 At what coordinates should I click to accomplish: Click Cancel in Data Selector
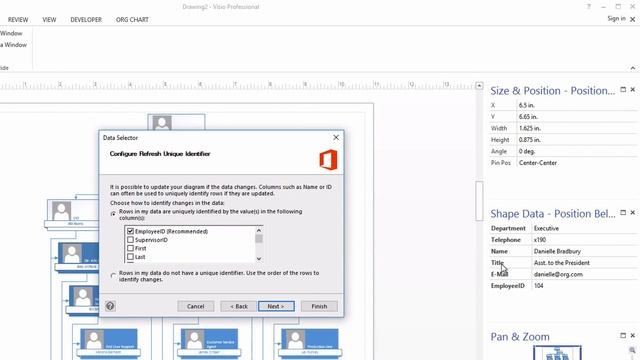[196, 306]
